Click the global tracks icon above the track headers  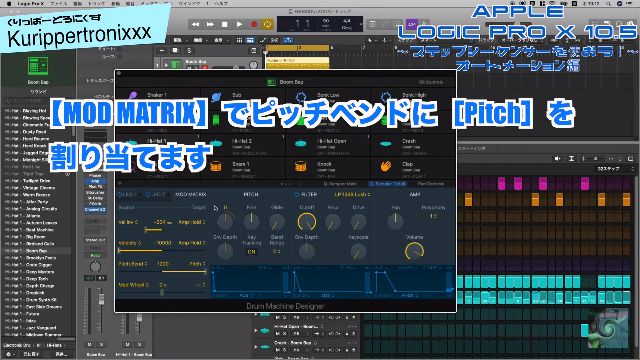coord(253,51)
